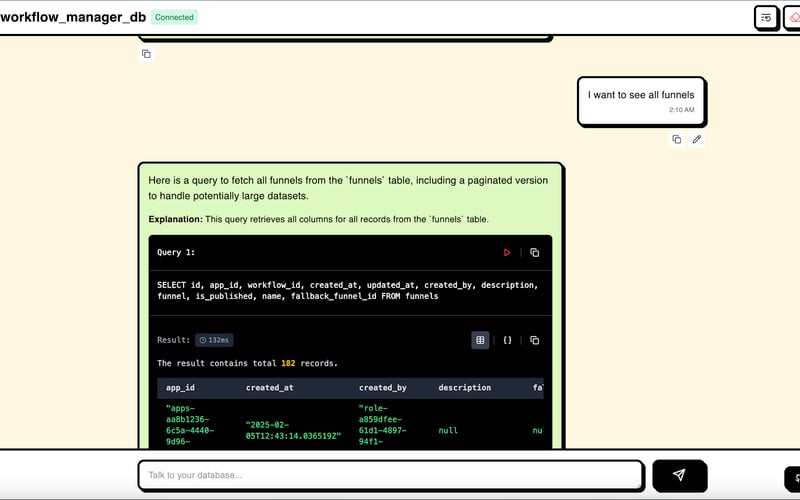Click the "apps-aa8b1236" app_id cell
This screenshot has width=800, height=500.
pyautogui.click(x=189, y=425)
